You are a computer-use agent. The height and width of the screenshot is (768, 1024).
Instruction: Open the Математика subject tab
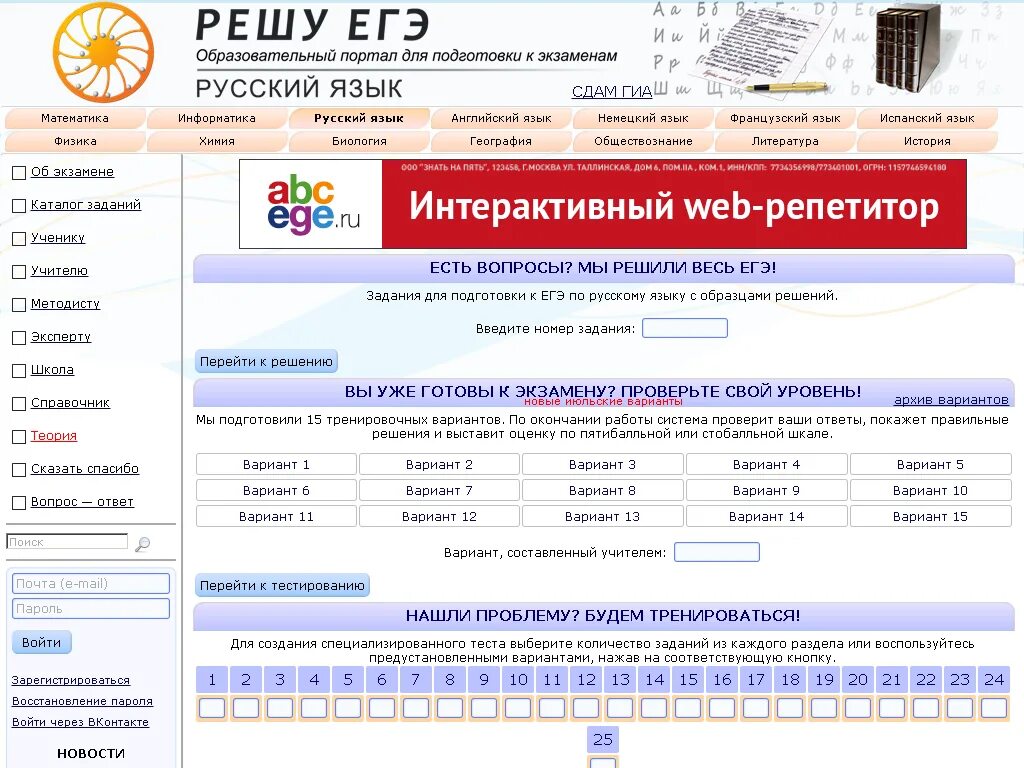click(75, 118)
